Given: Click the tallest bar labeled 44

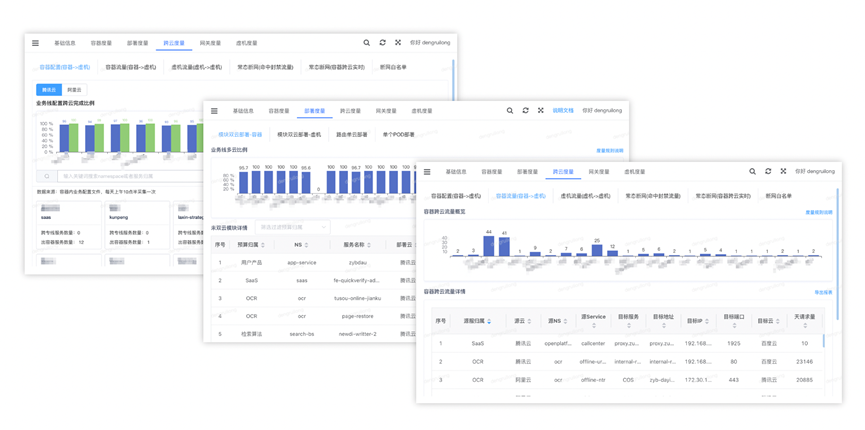Looking at the screenshot, I should pyautogui.click(x=489, y=246).
